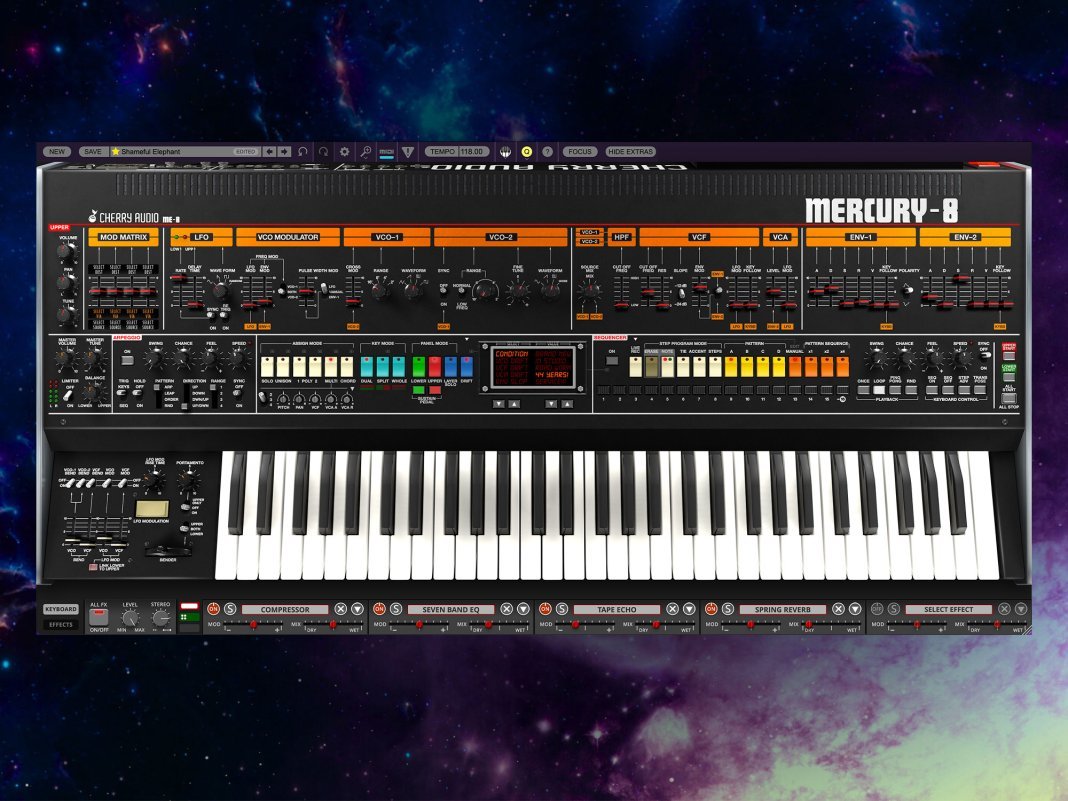Open the Select Effect slot dropdown
1068x801 pixels.
[948, 609]
